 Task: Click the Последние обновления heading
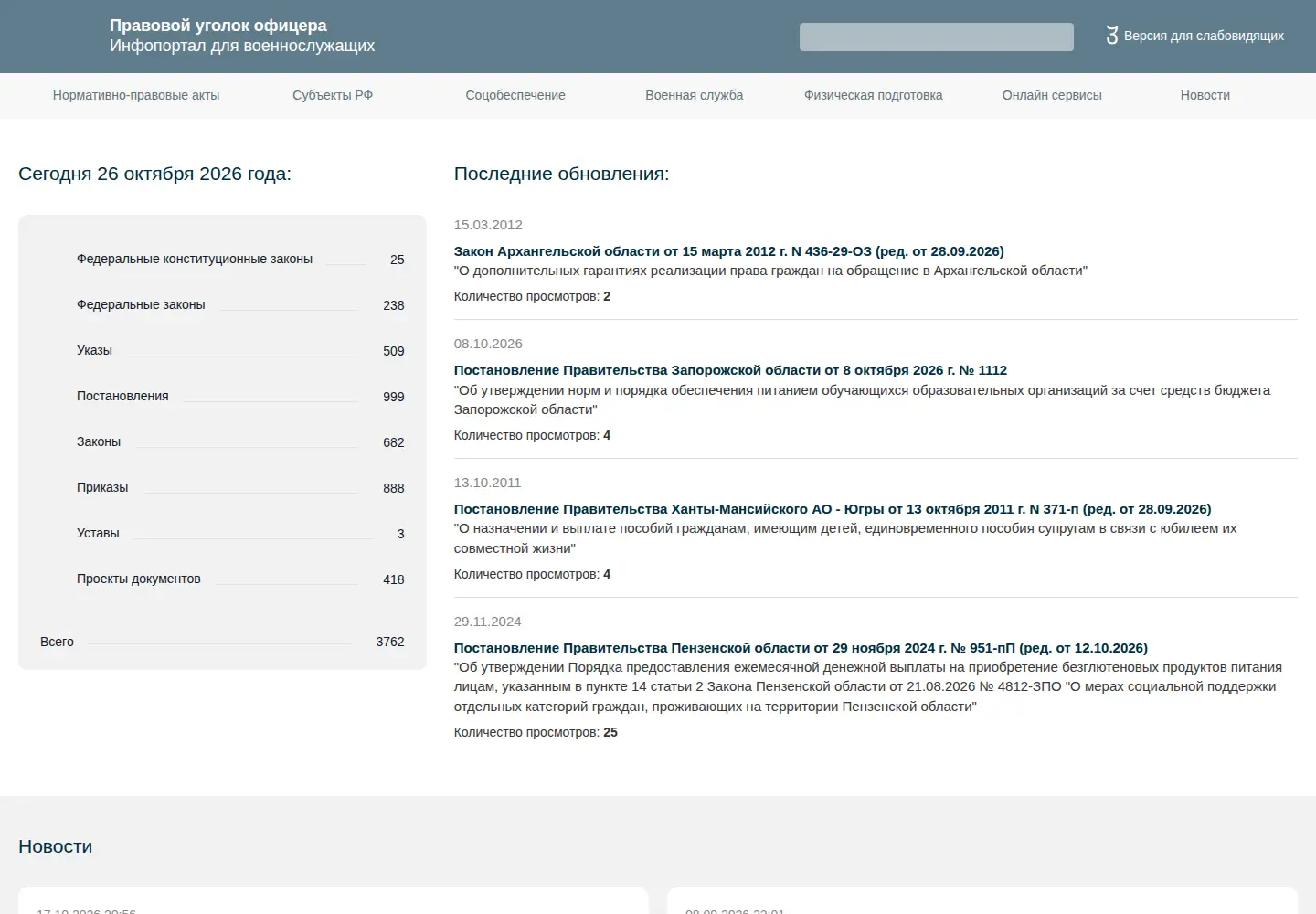[561, 174]
